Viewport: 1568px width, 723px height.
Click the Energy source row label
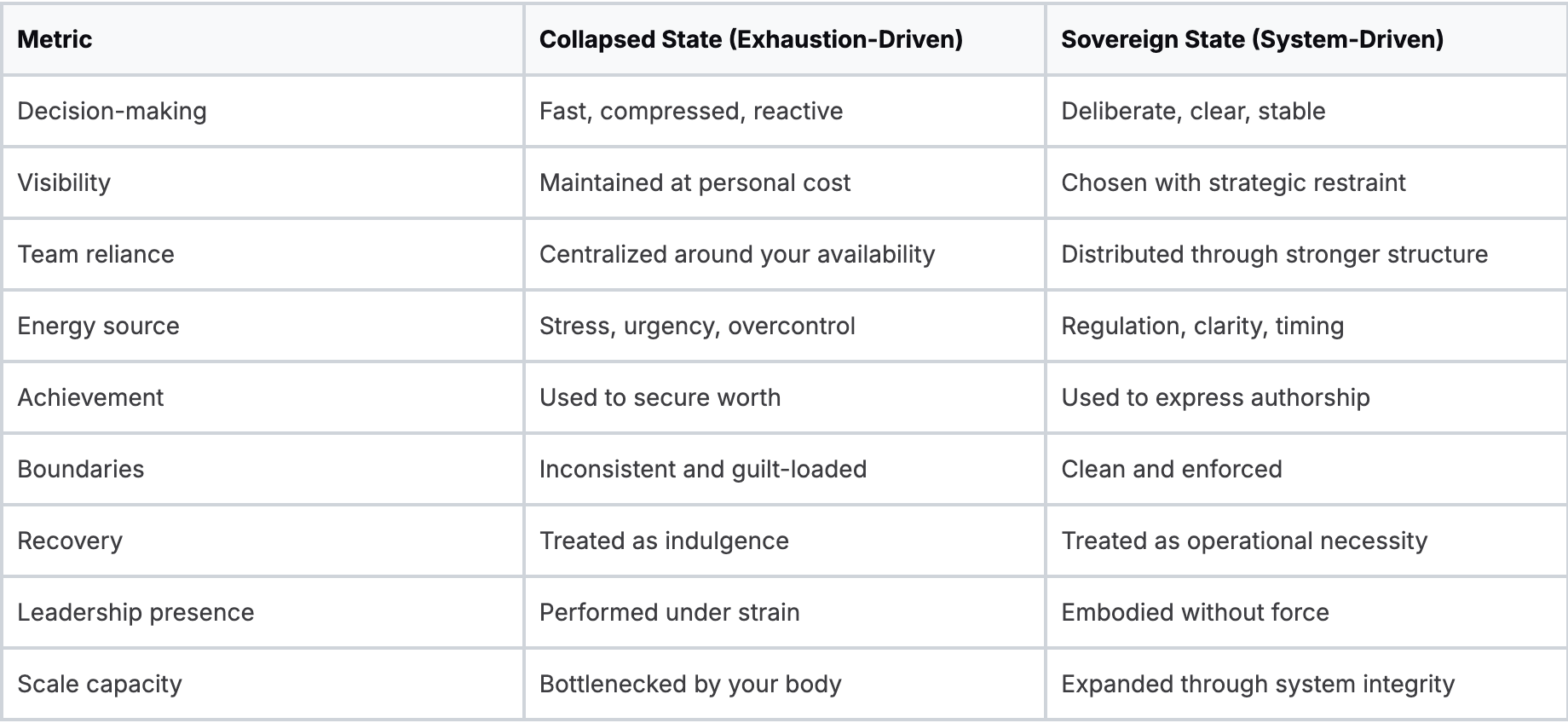tap(98, 326)
